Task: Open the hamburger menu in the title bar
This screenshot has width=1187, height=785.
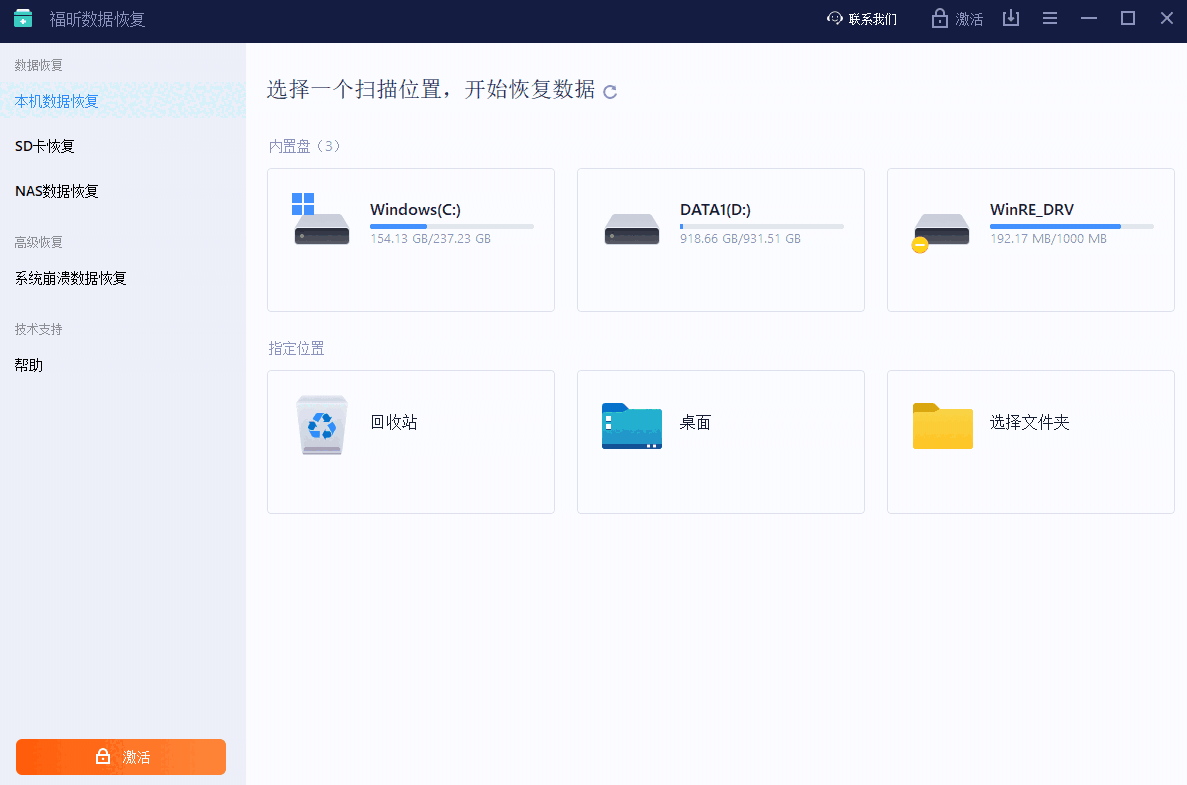Action: tap(1049, 18)
